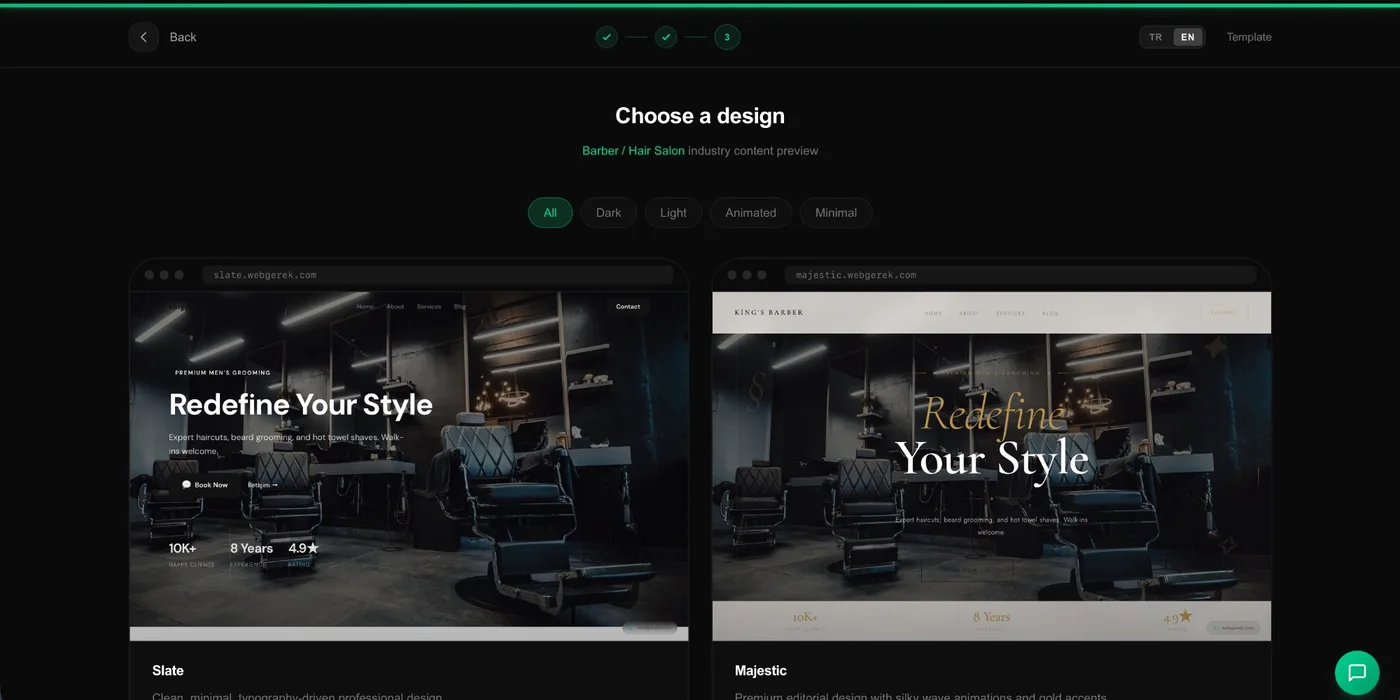This screenshot has height=700, width=1400.
Task: Click the Contact button in Slate preview
Action: tap(627, 306)
